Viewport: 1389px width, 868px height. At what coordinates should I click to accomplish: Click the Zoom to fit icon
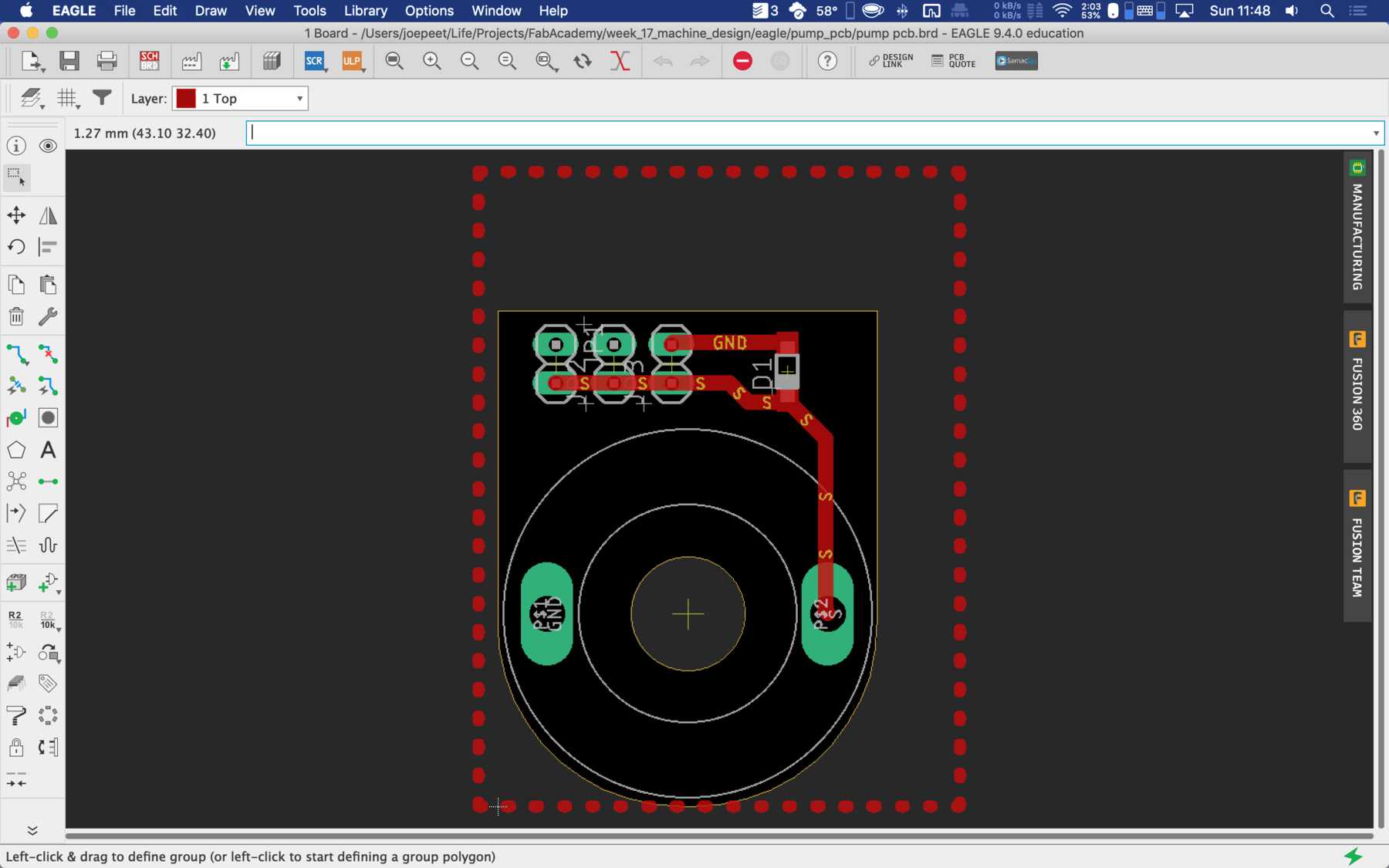click(394, 61)
